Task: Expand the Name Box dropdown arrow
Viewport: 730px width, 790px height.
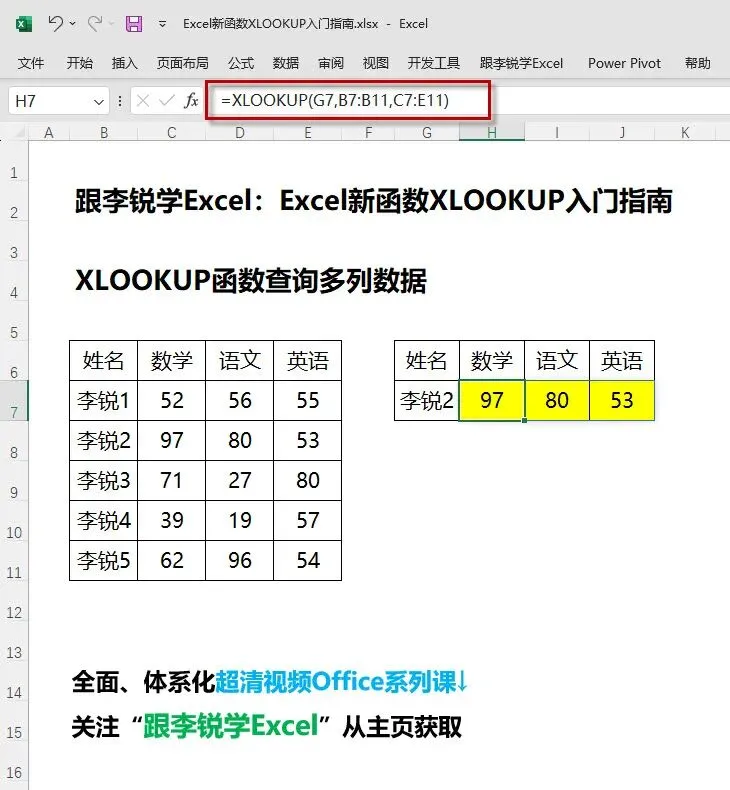Action: tap(99, 102)
